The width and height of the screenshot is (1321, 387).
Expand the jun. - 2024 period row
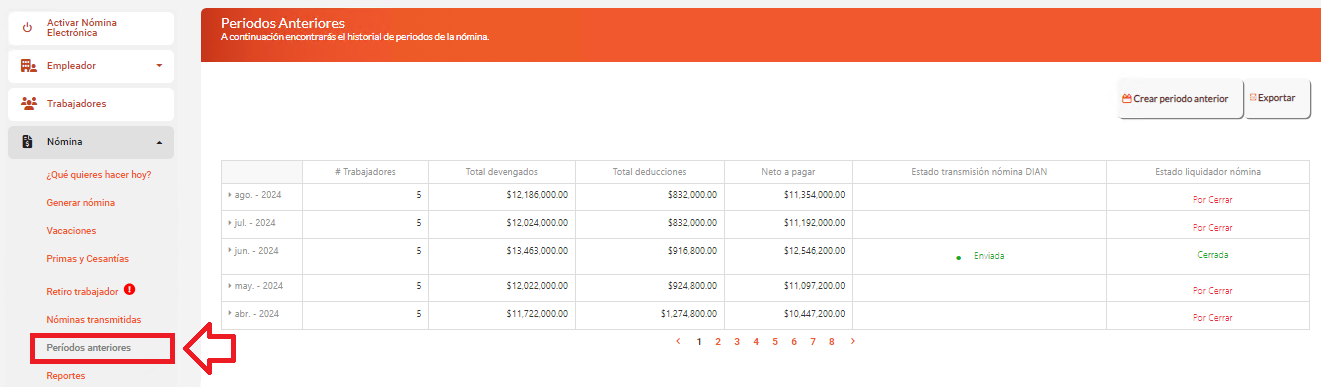point(230,250)
